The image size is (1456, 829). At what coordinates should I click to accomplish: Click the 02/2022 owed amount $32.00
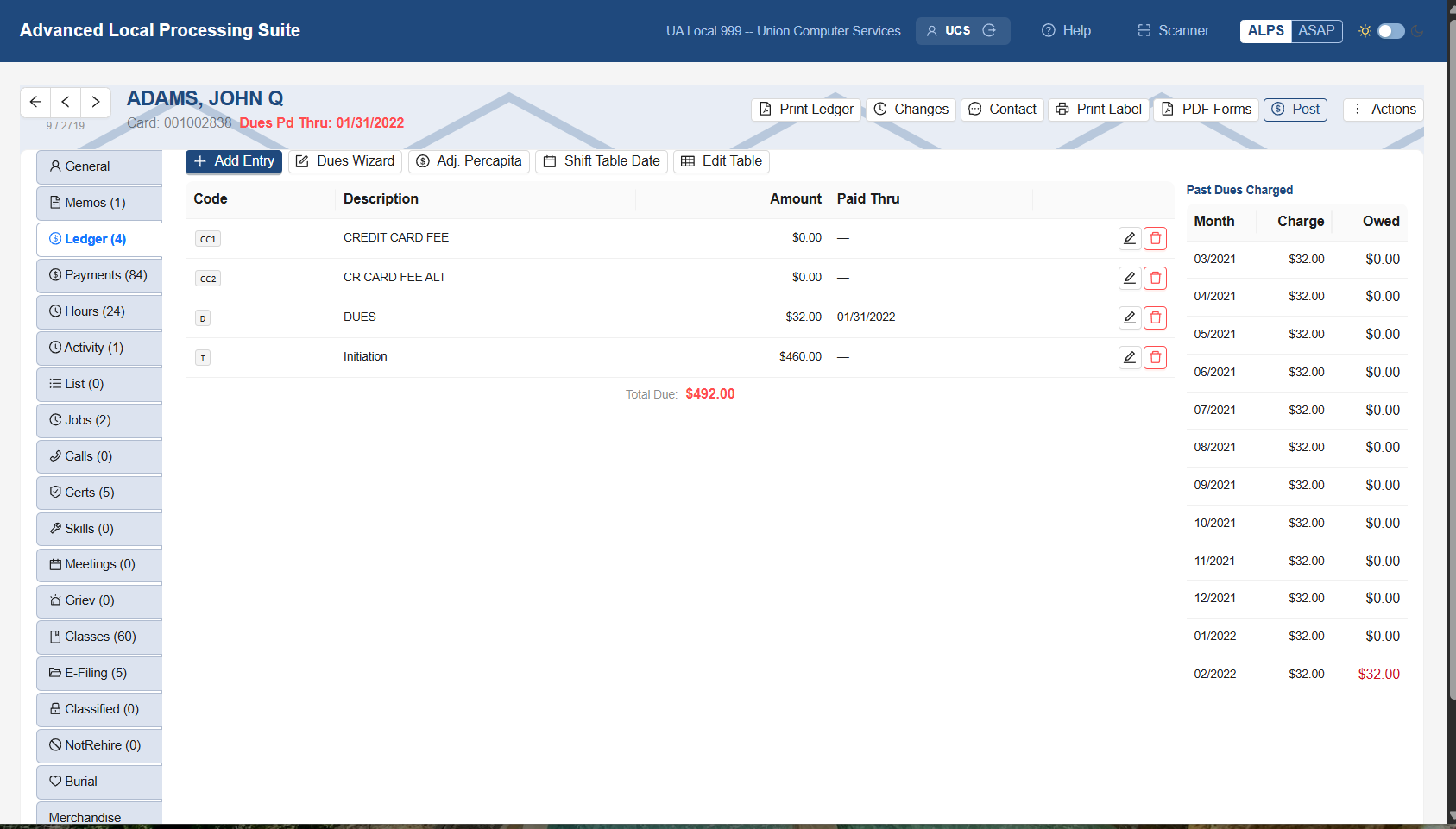point(1378,675)
